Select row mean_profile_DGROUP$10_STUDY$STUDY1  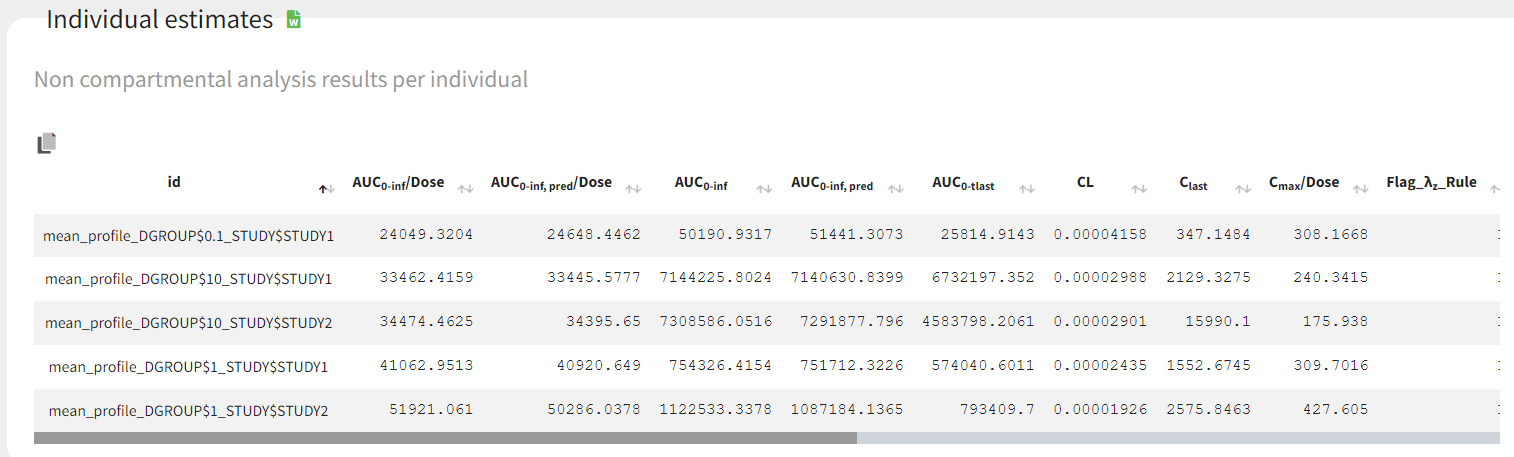point(188,279)
